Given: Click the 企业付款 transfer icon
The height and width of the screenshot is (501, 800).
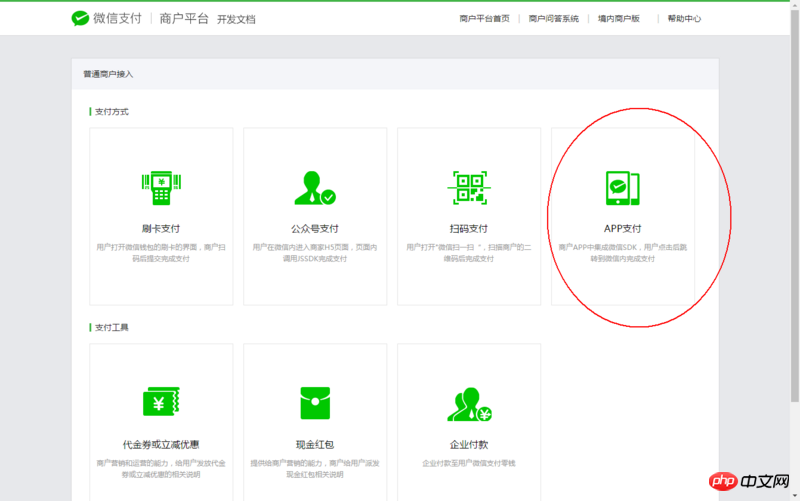Looking at the screenshot, I should point(468,403).
